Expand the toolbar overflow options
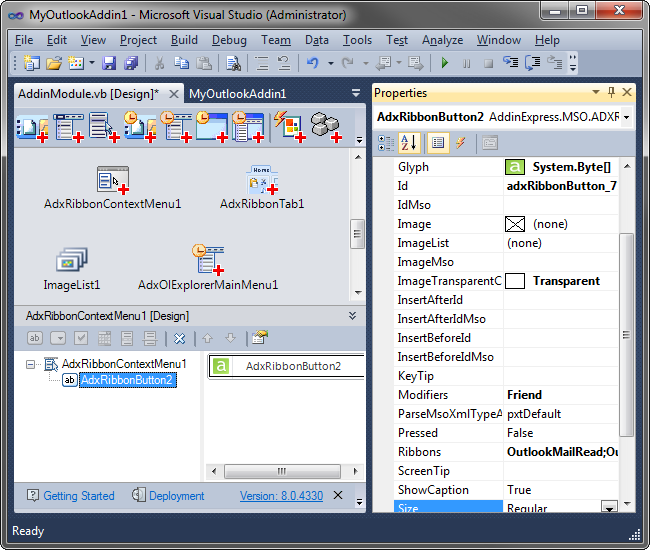 tap(573, 63)
